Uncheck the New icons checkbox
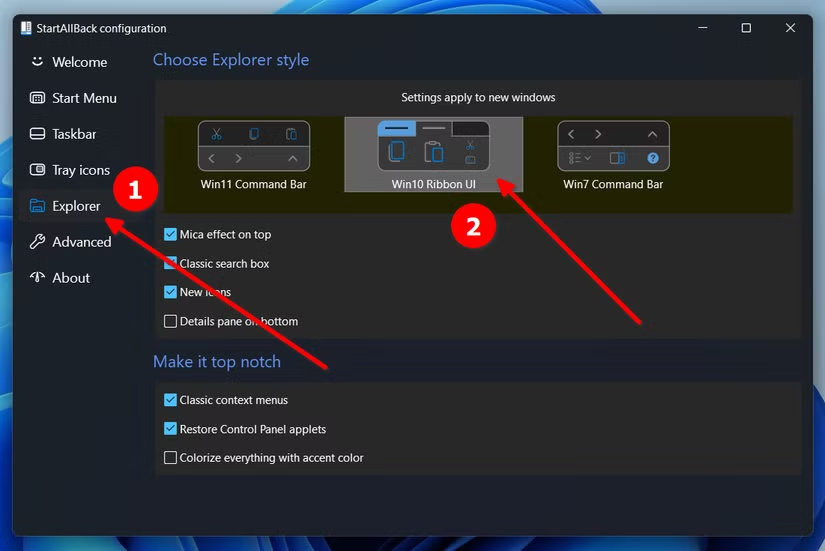 170,292
